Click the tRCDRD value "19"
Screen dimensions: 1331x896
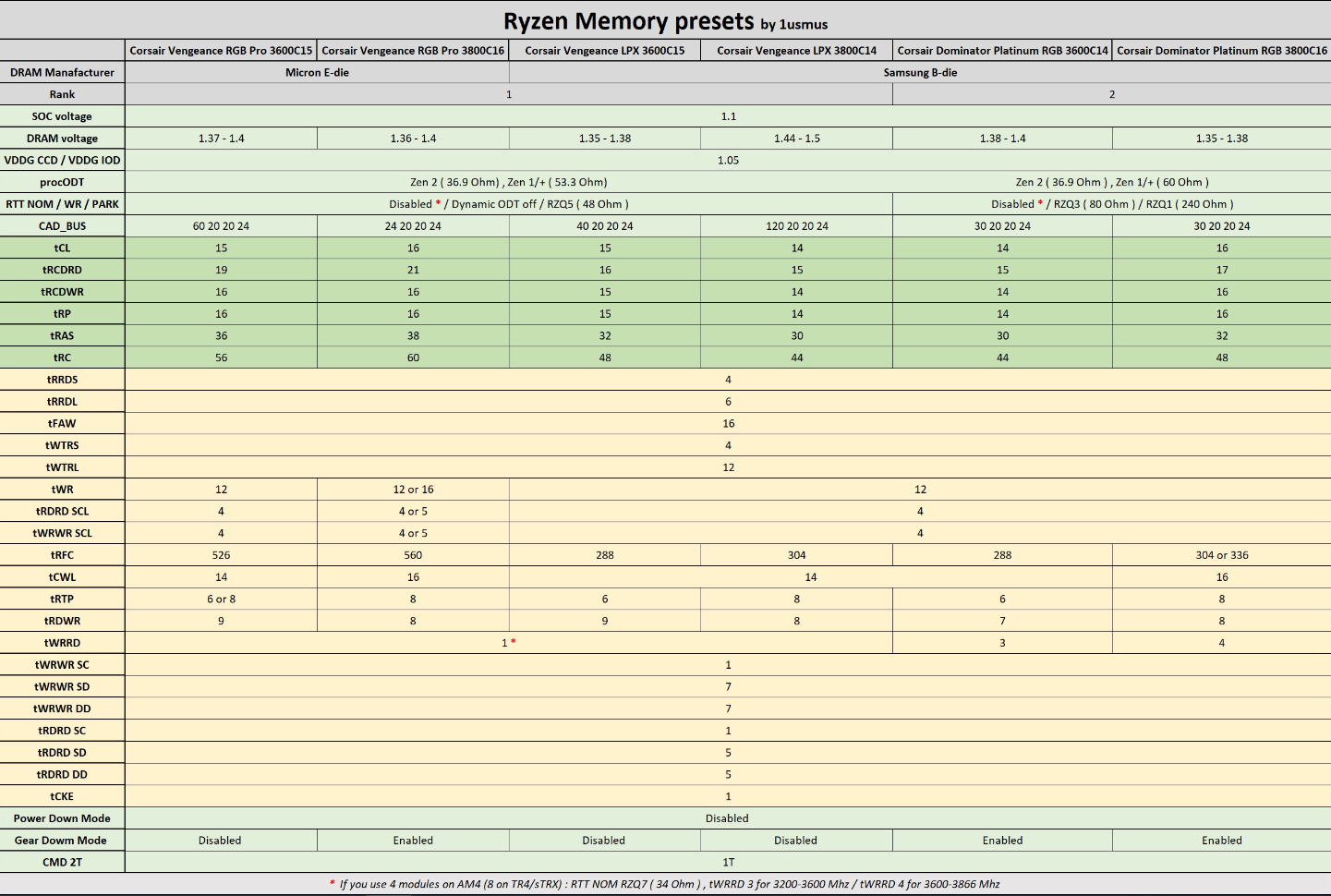[222, 270]
